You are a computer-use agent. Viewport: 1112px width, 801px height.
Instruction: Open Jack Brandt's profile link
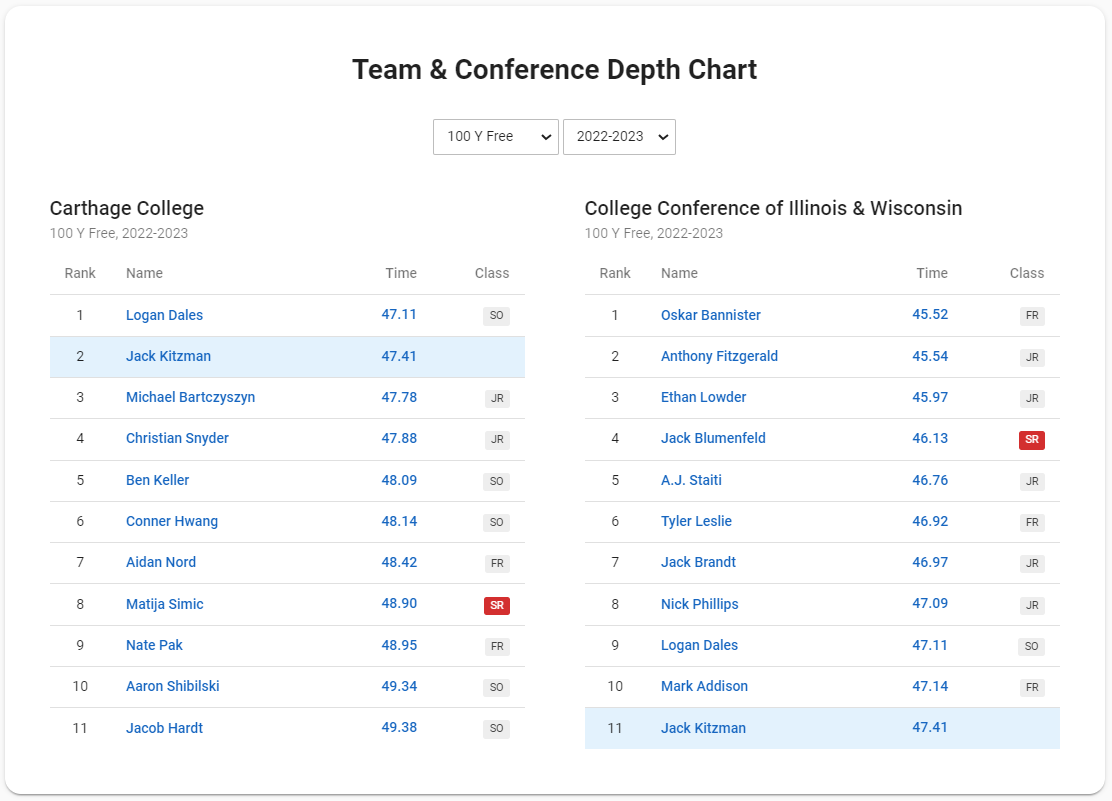click(699, 563)
